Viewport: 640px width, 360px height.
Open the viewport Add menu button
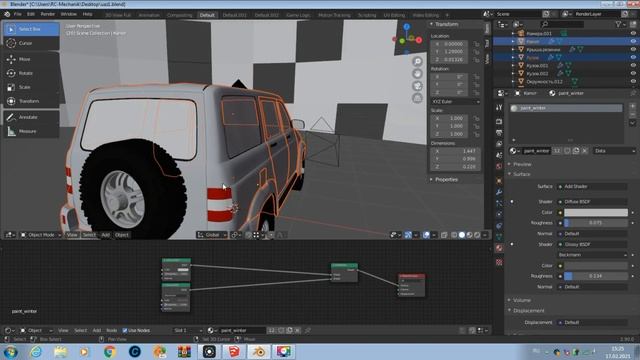click(x=105, y=235)
